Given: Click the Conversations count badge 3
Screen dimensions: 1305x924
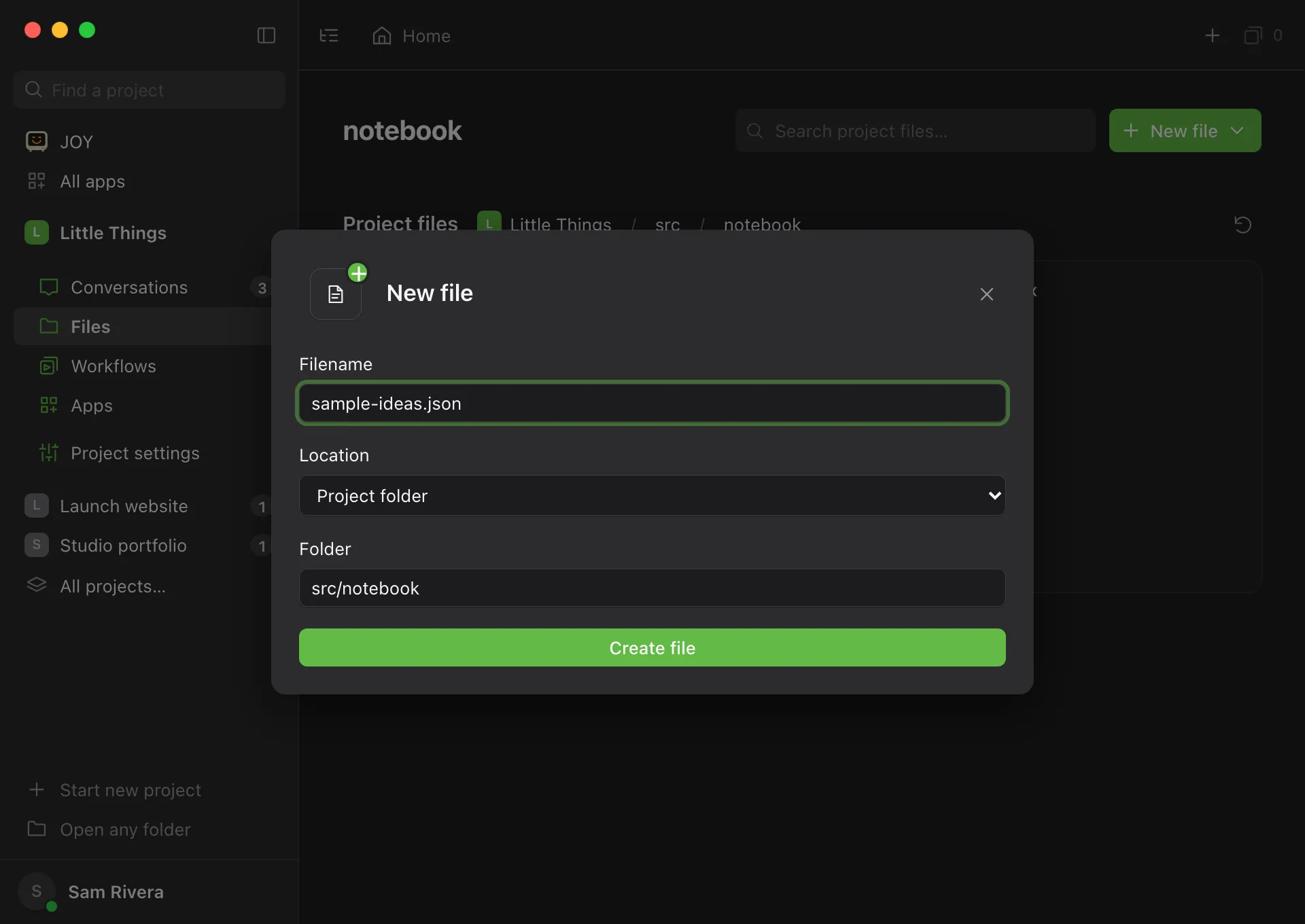Looking at the screenshot, I should pyautogui.click(x=262, y=287).
